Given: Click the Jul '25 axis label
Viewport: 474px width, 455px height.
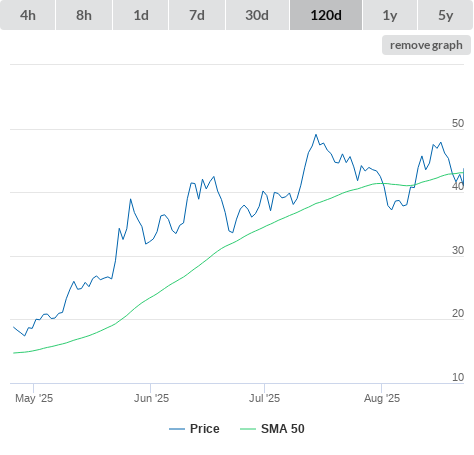Looking at the screenshot, I should pyautogui.click(x=264, y=398).
